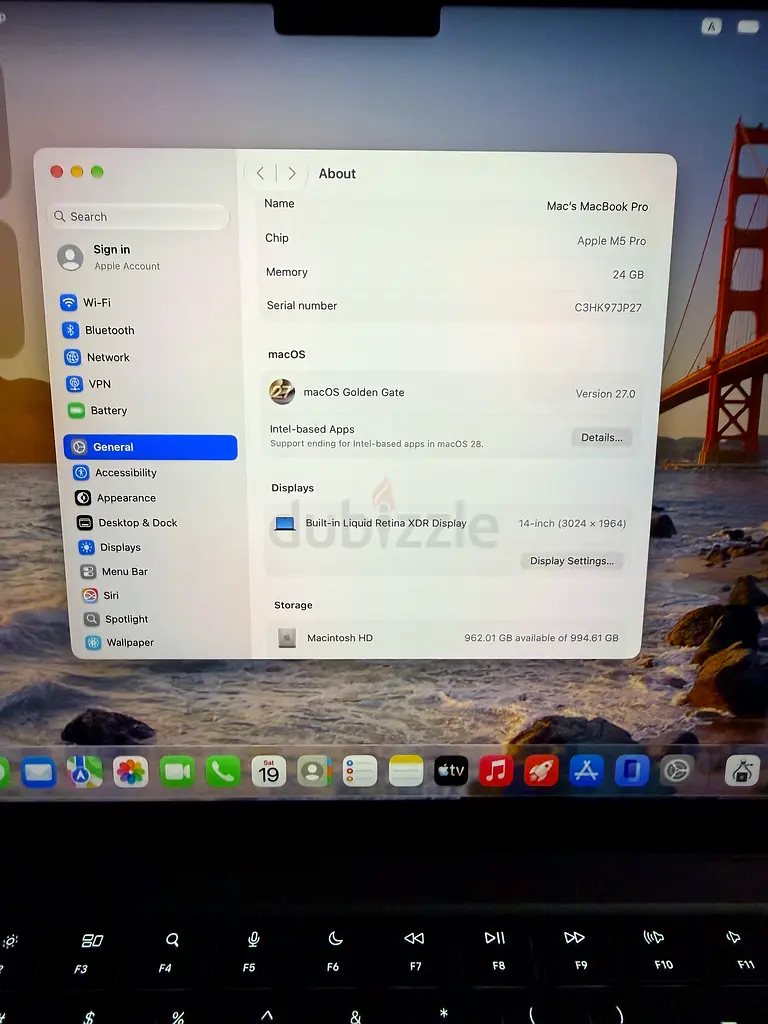Select Network in the sidebar
The image size is (768, 1024).
(97, 357)
